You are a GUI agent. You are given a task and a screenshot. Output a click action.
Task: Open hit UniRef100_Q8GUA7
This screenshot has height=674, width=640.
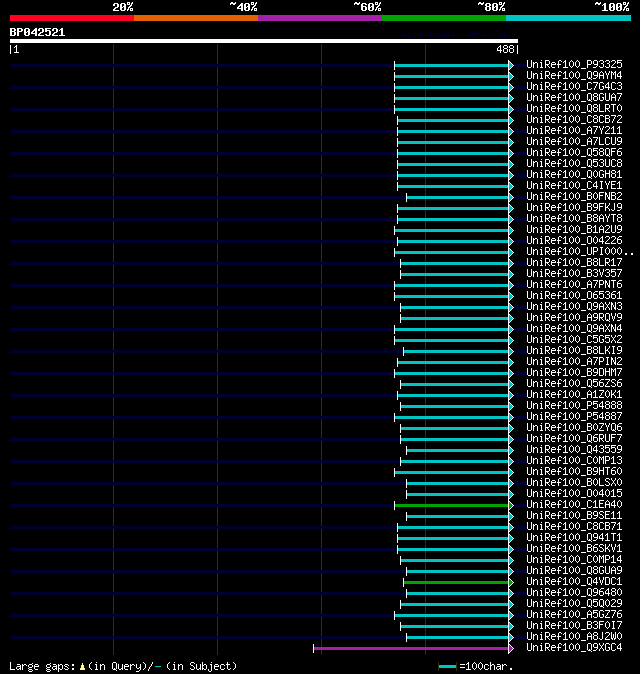(574, 98)
